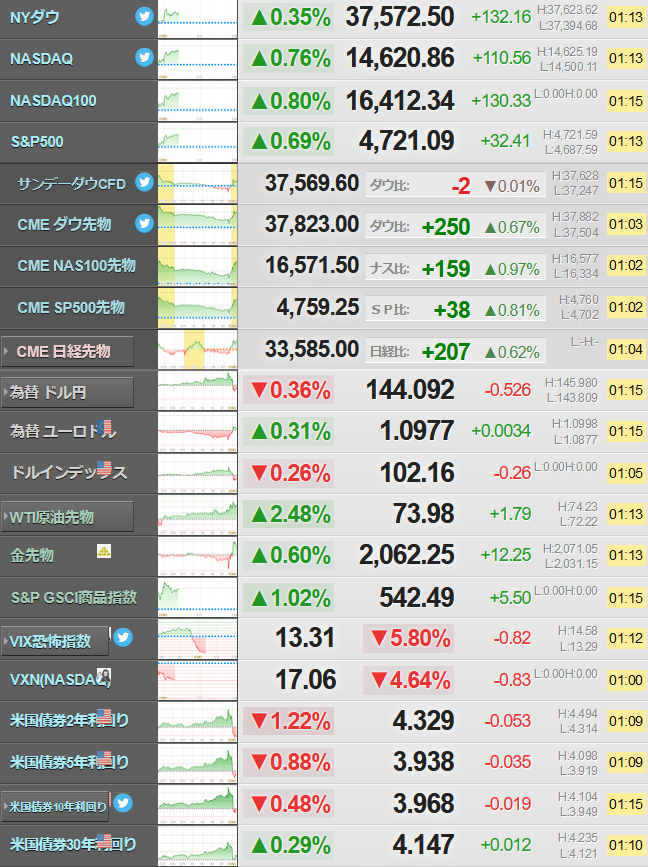Click the ドルインデックス value 102.16

click(x=417, y=473)
